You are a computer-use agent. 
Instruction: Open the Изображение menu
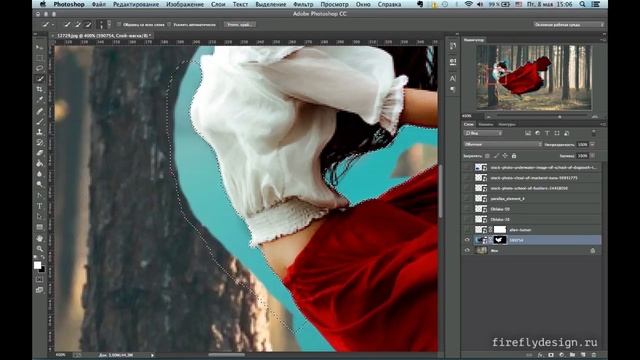(184, 4)
